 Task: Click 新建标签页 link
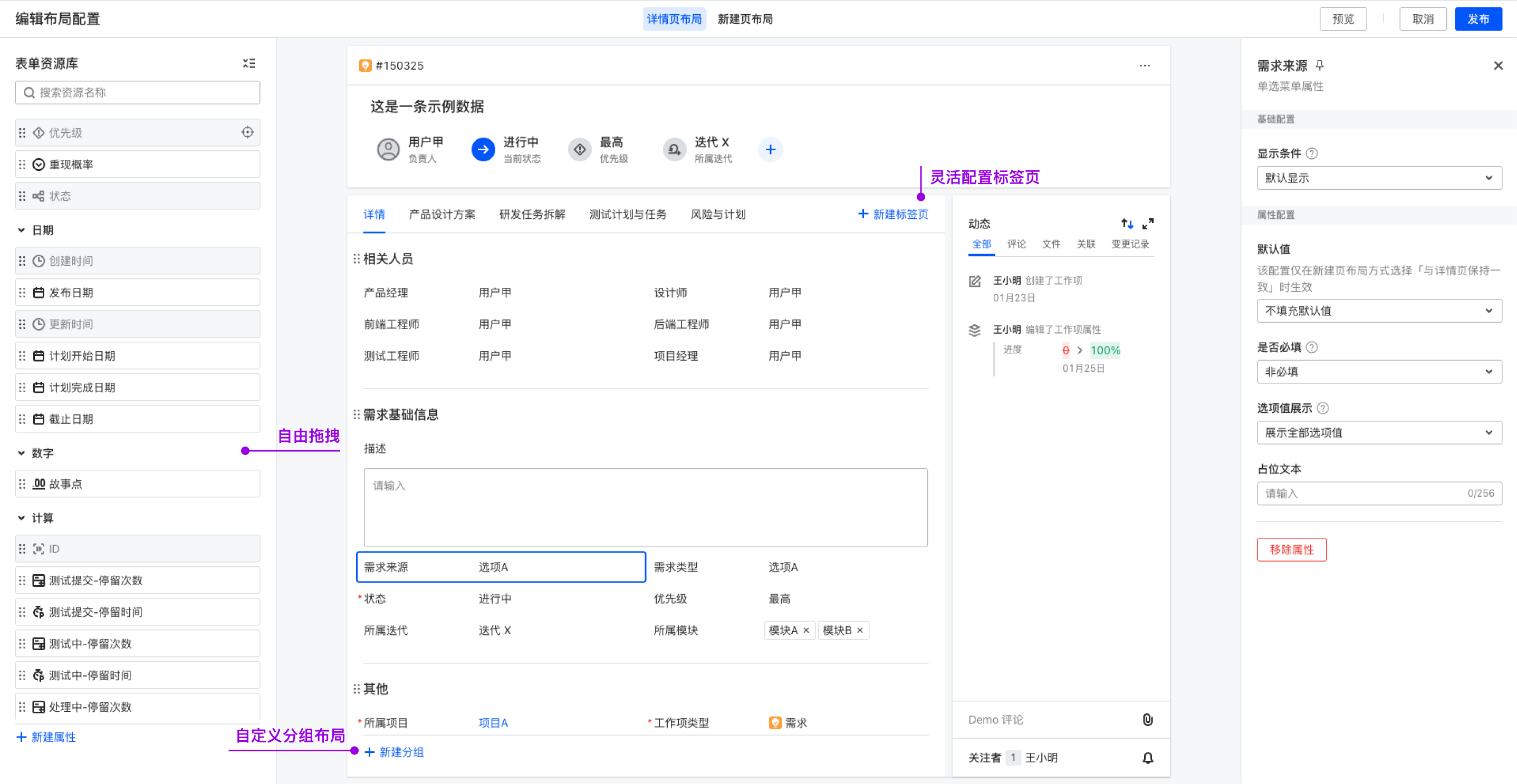(894, 214)
